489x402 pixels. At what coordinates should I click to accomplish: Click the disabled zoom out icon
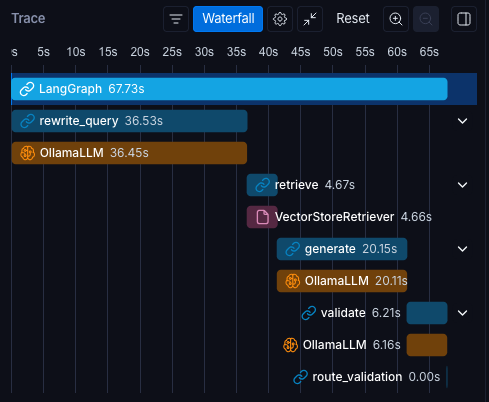point(426,19)
